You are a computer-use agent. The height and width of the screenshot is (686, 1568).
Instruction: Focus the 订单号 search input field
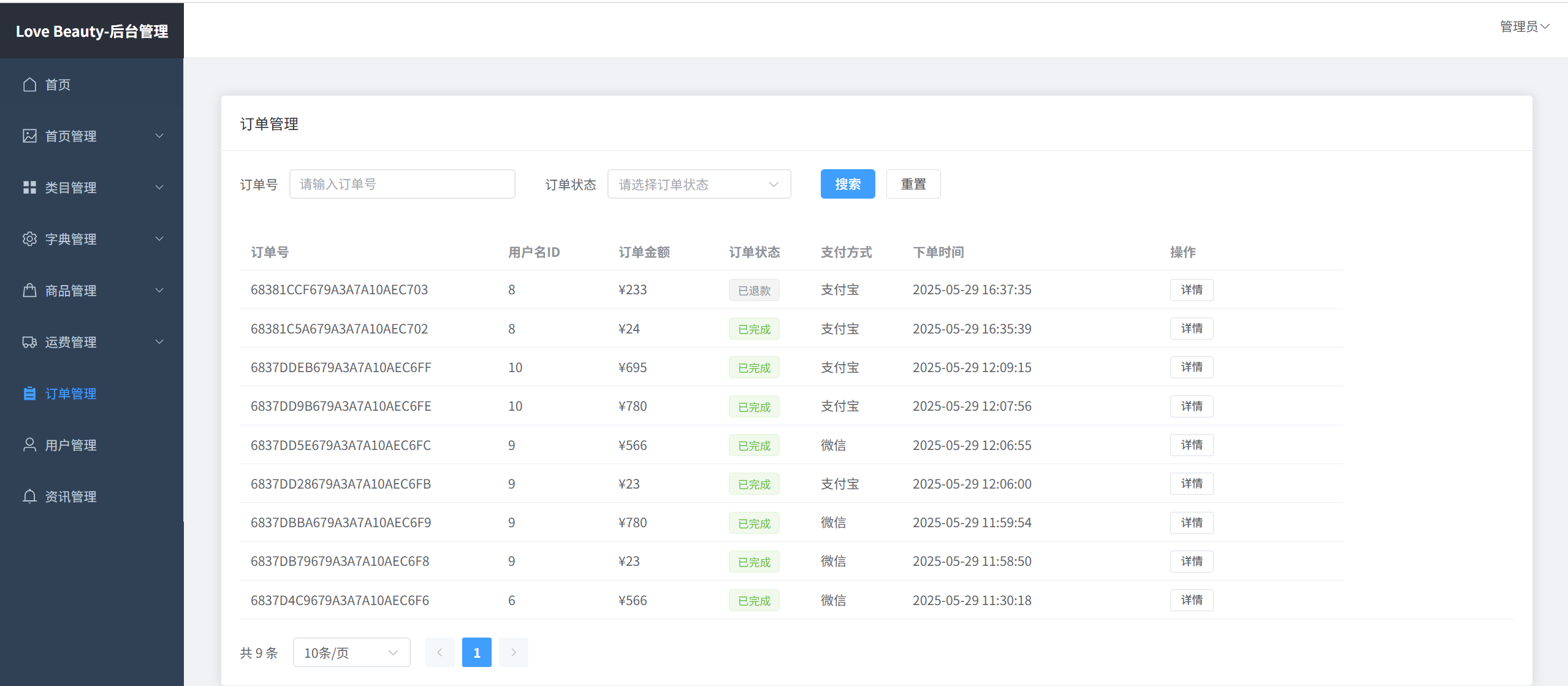(x=402, y=185)
